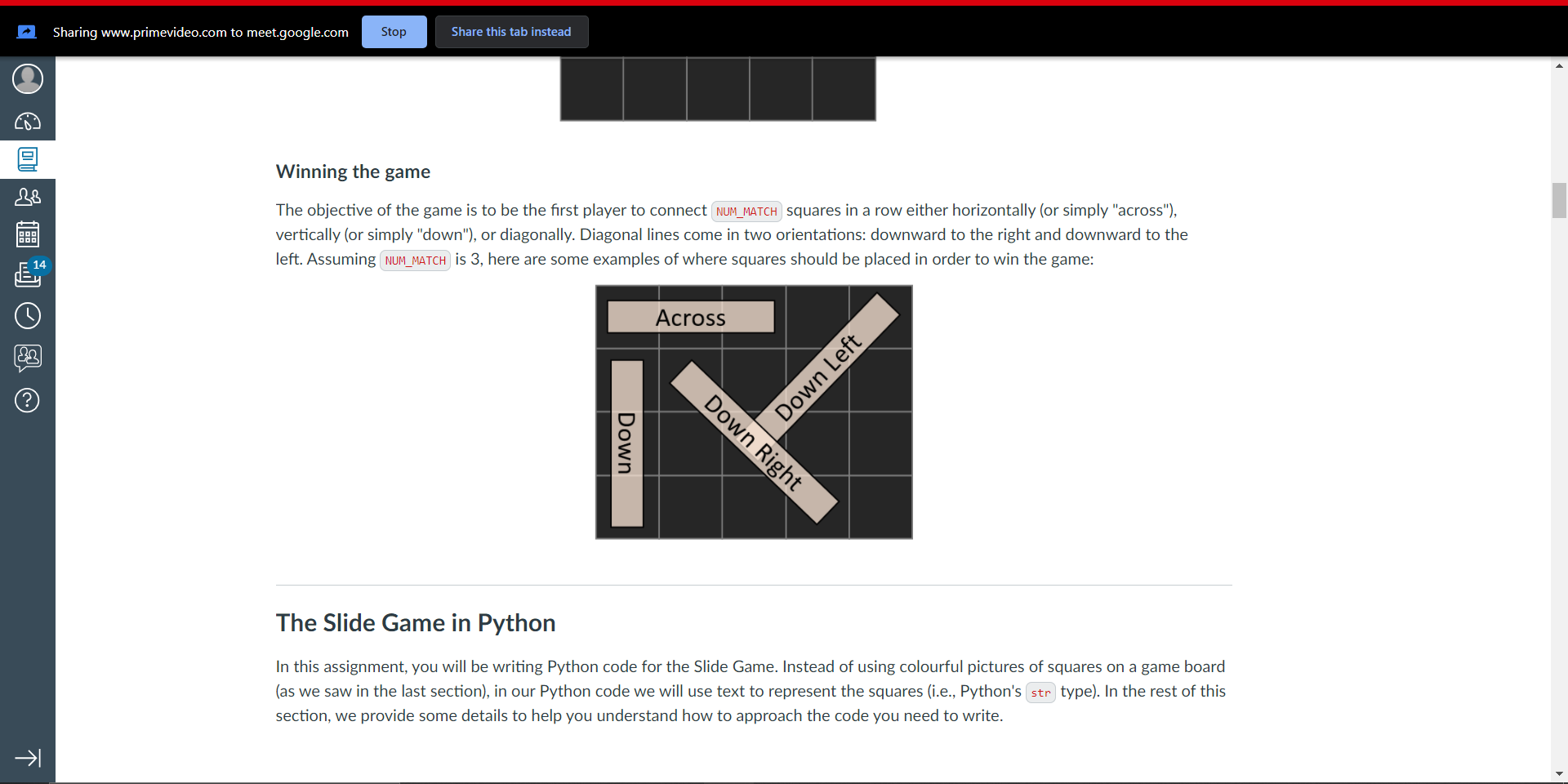Click the screen-sharing icon in the banner
1568x784 pixels.
[x=26, y=31]
